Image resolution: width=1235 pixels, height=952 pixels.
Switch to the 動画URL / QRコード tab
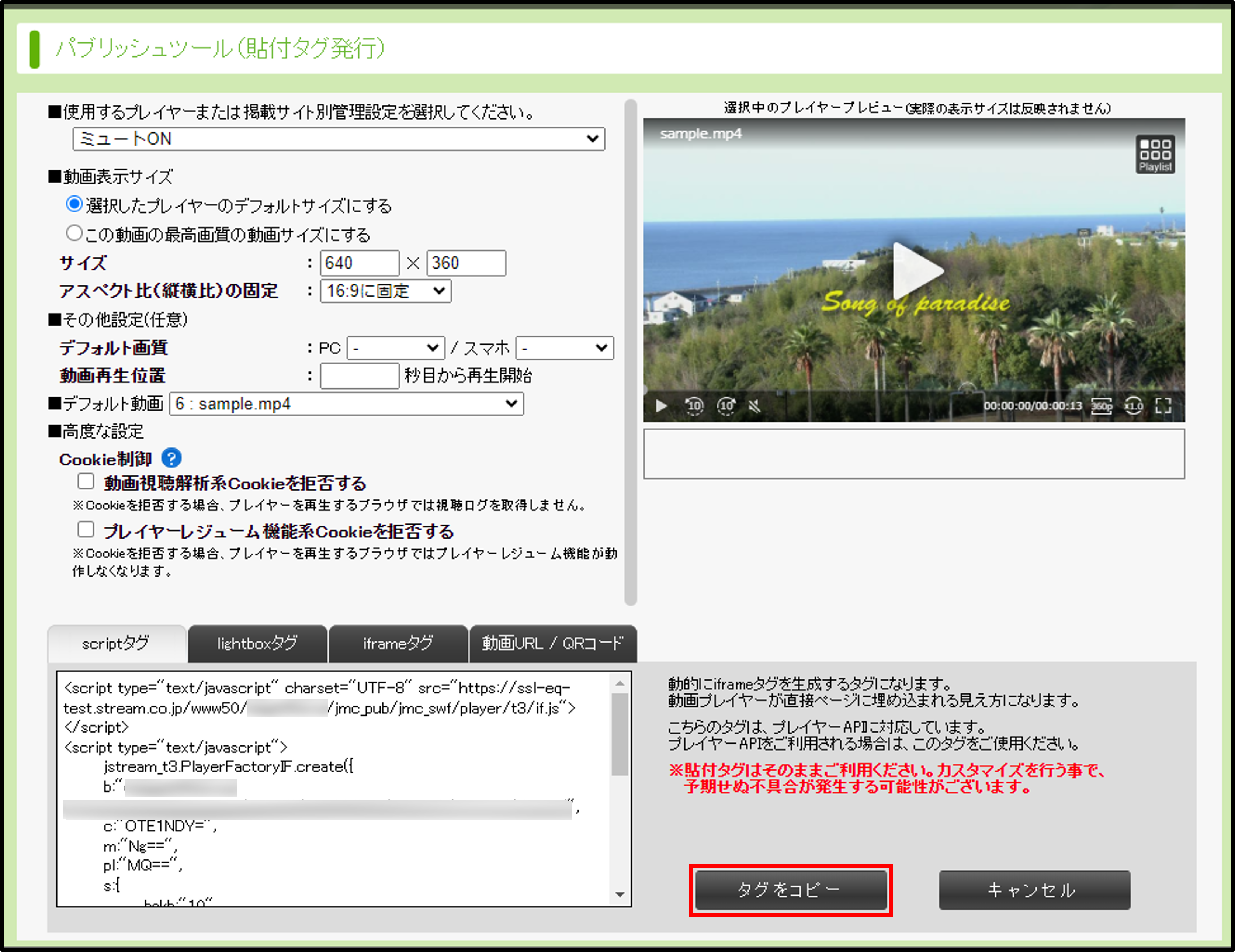tap(553, 644)
